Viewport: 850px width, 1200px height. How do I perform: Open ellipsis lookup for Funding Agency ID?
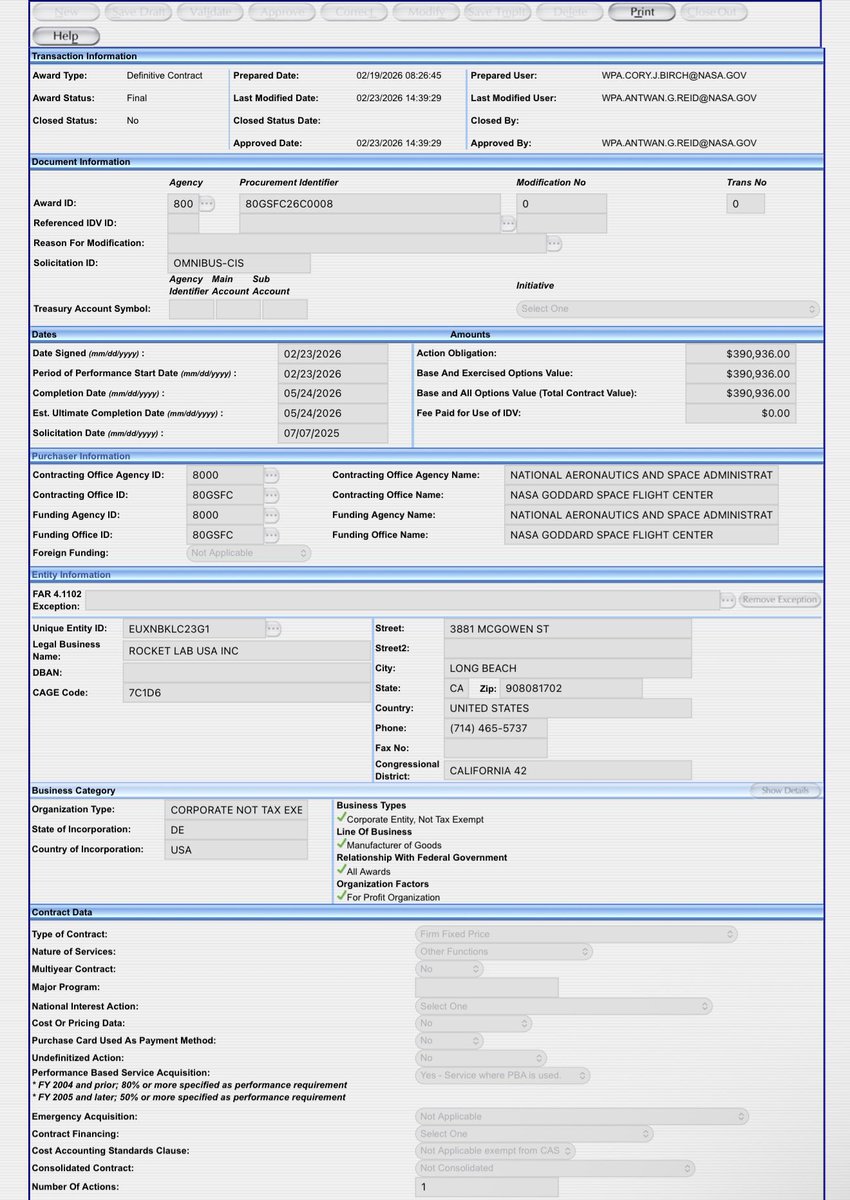(271, 515)
